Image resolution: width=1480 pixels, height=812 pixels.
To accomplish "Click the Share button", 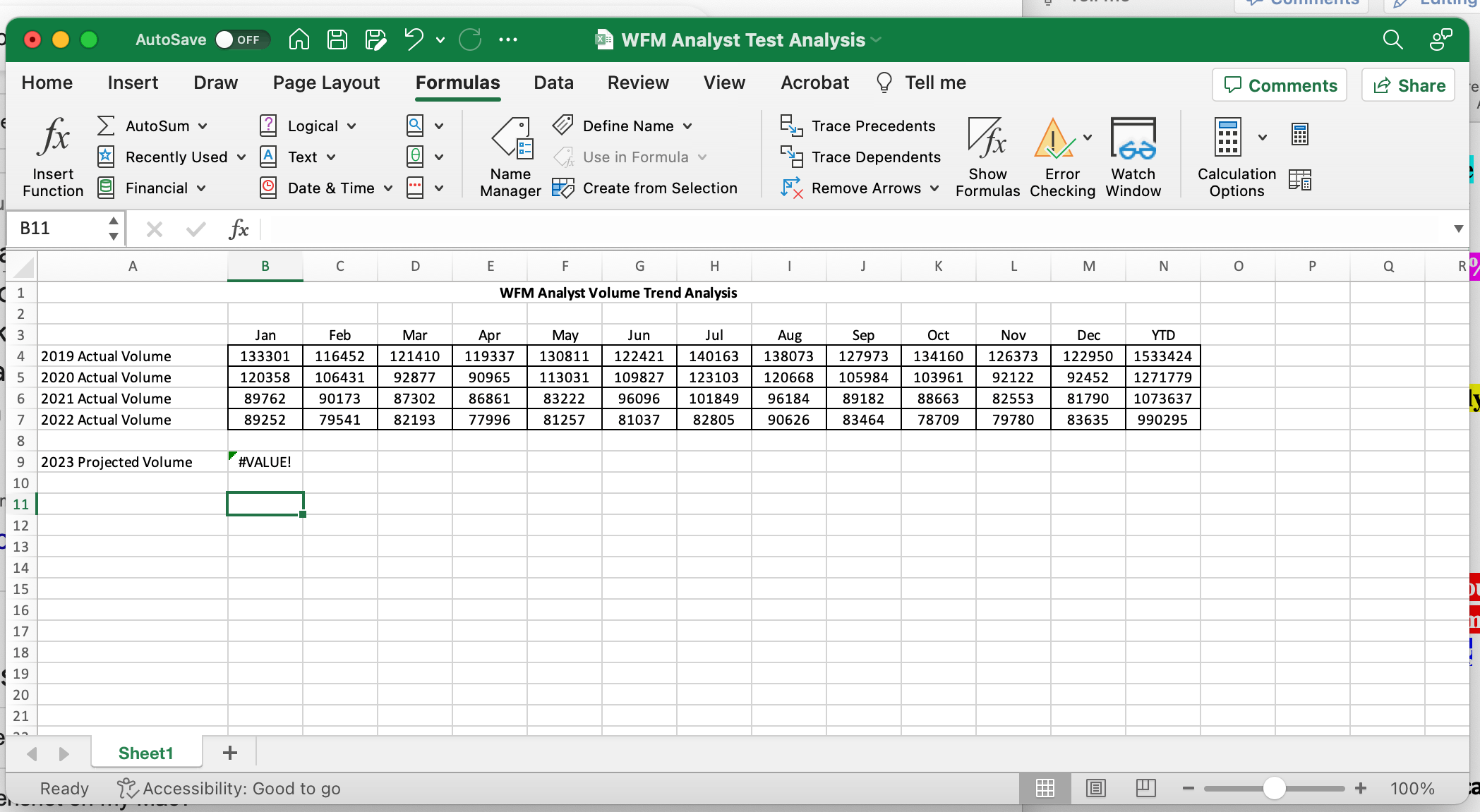I will pos(1408,85).
